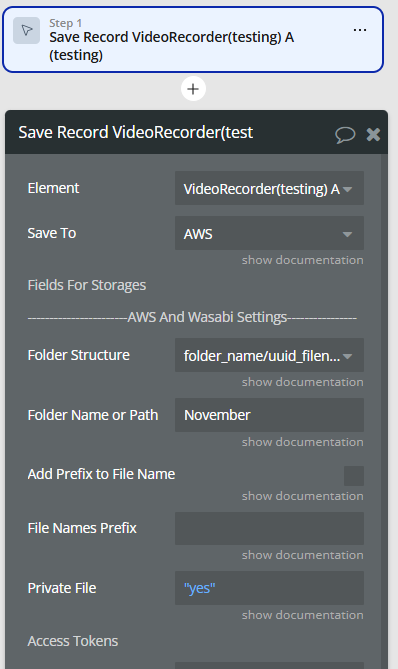The image size is (398, 669).
Task: Click the Step 1 cursor action icon
Action: 26,30
